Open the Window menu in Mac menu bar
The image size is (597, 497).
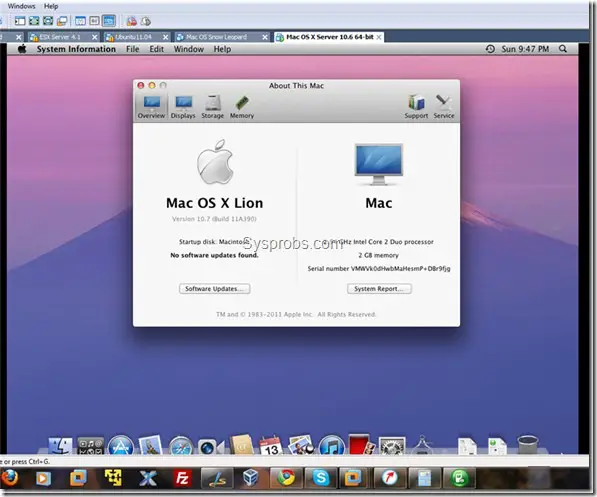(x=189, y=49)
